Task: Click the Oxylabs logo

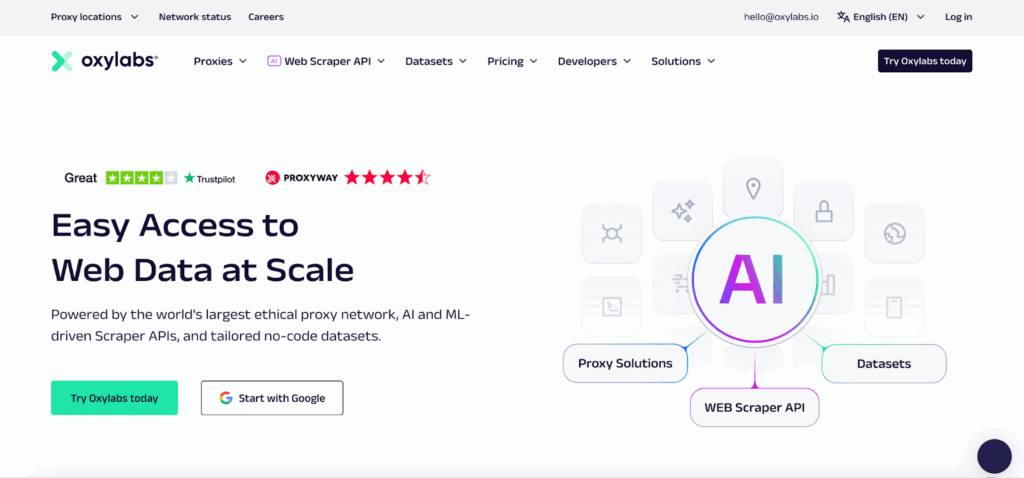Action: point(104,61)
